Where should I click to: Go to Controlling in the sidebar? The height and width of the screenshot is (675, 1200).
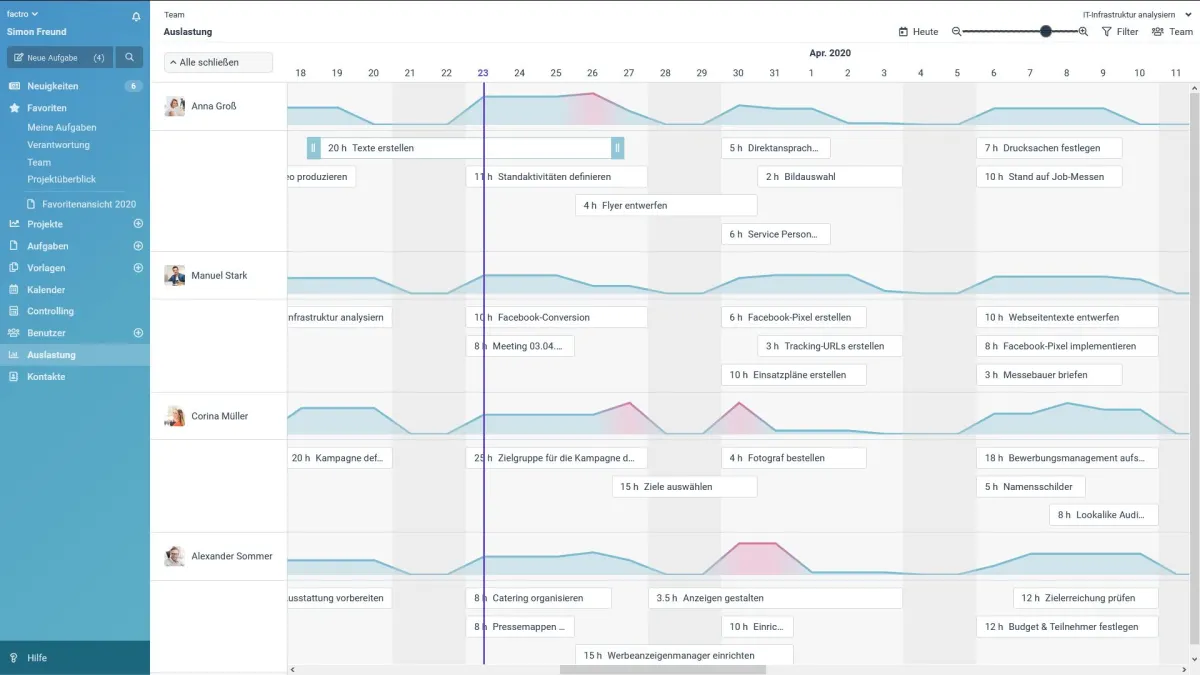pyautogui.click(x=50, y=311)
